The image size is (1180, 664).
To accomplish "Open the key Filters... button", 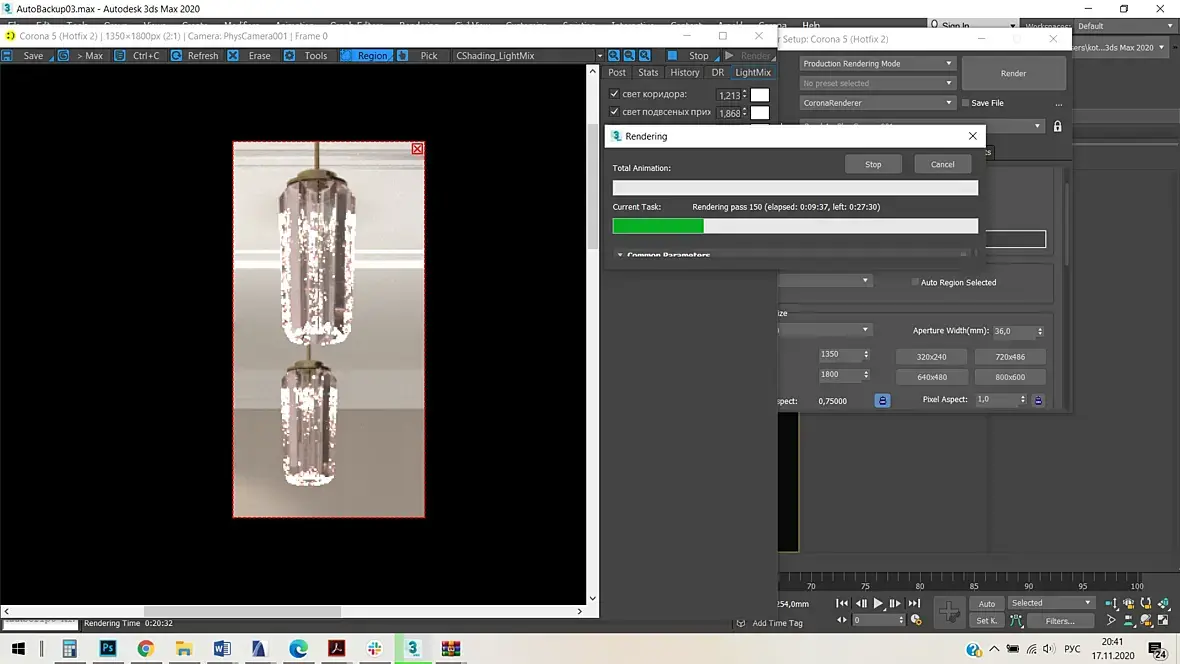I will pyautogui.click(x=1060, y=621).
